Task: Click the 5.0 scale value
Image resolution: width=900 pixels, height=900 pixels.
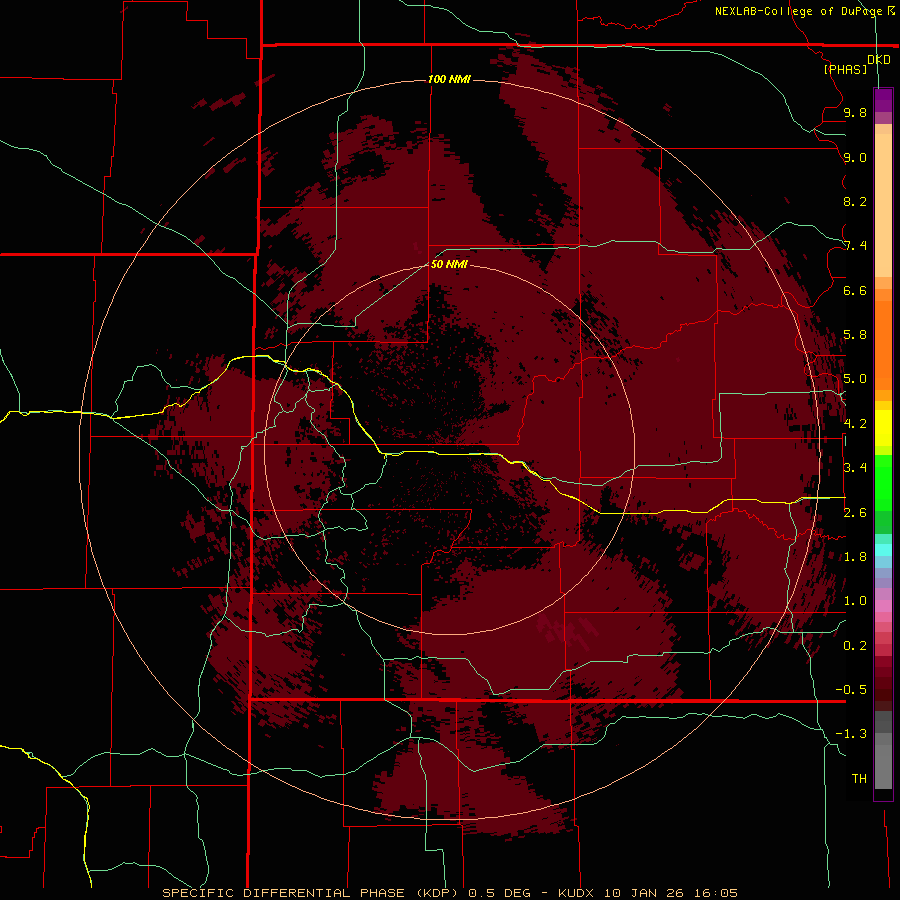Action: 855,379
